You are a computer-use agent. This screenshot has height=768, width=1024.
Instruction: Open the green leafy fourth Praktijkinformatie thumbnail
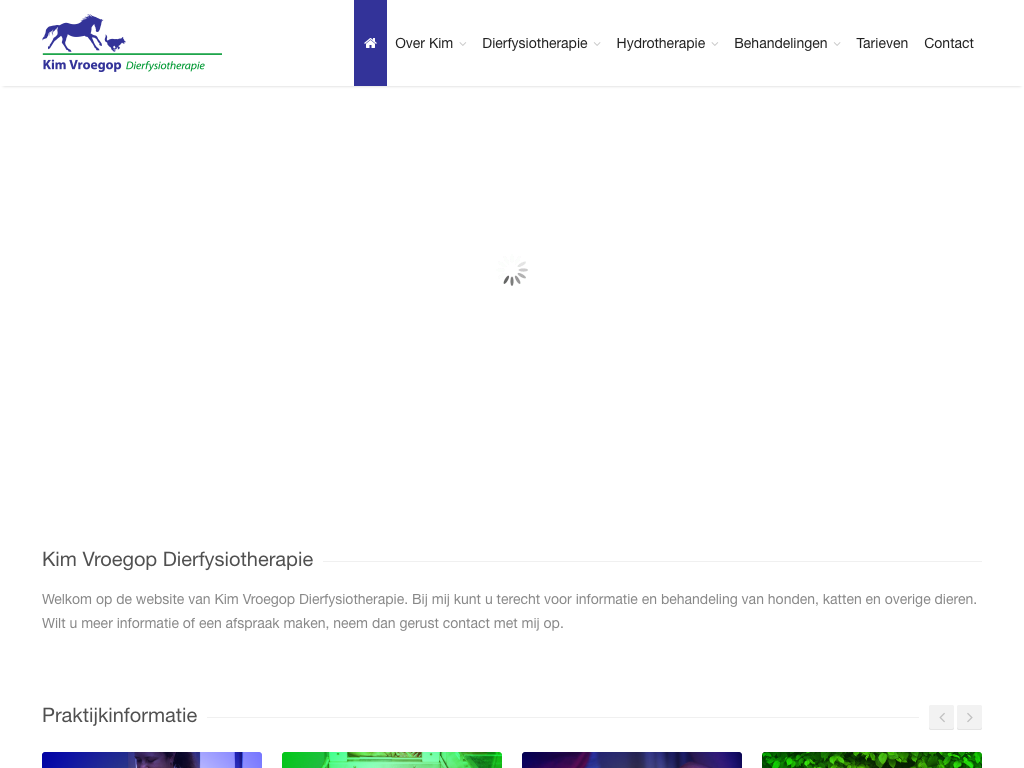(x=872, y=760)
